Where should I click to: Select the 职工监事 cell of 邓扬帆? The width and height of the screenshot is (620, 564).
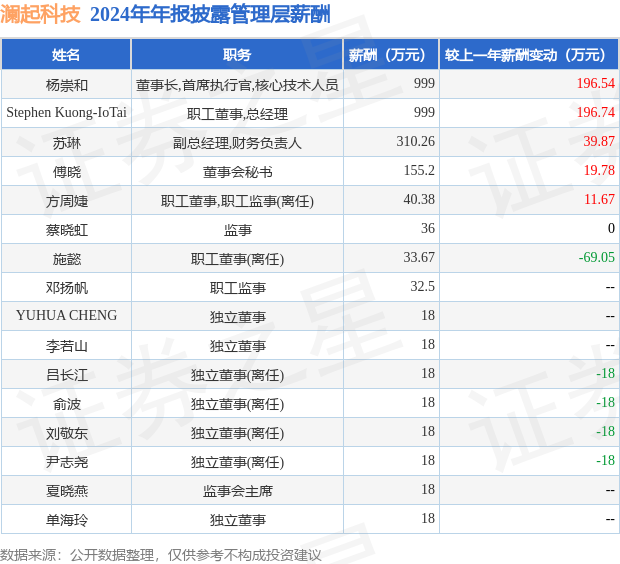pyautogui.click(x=237, y=288)
